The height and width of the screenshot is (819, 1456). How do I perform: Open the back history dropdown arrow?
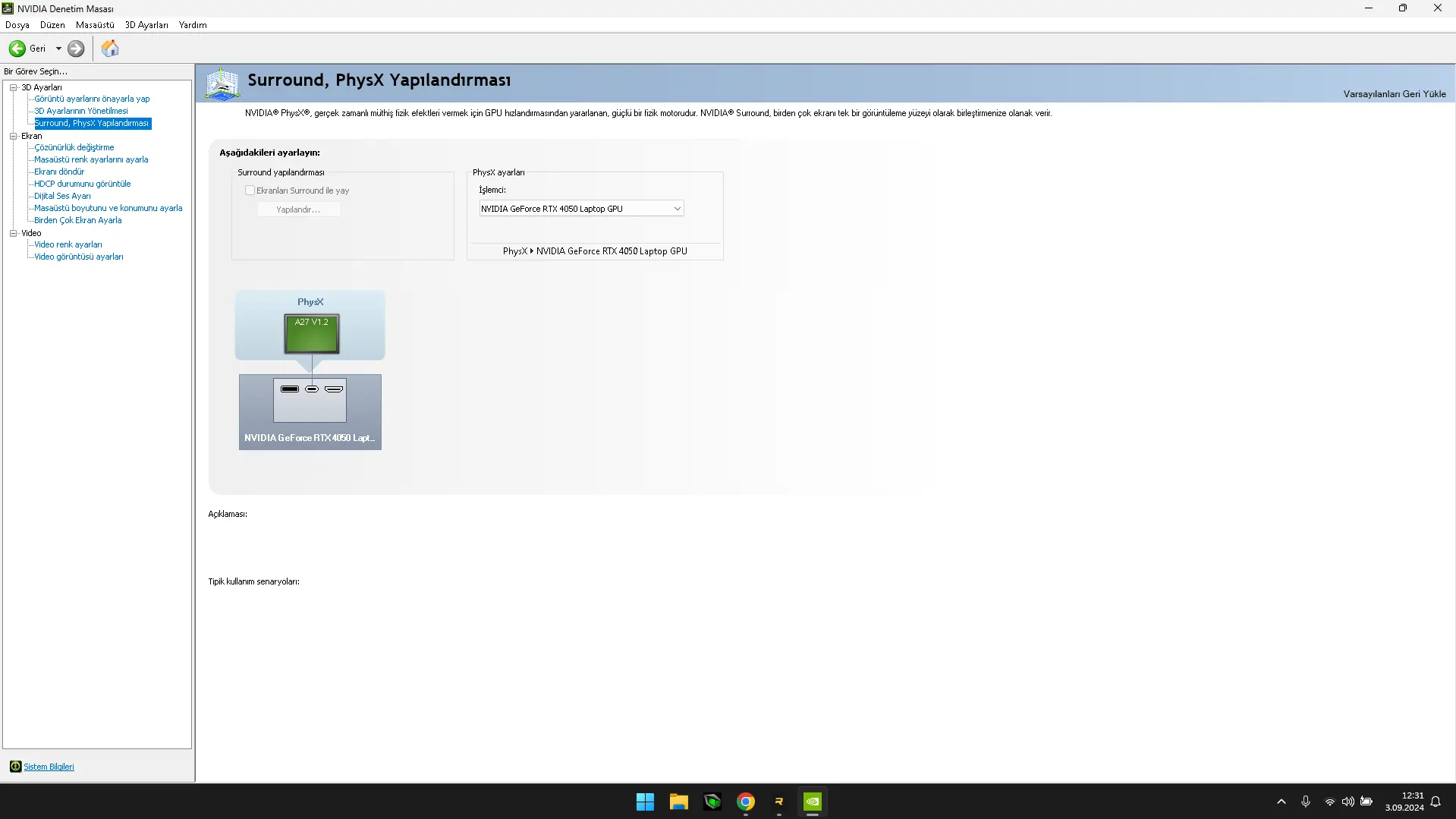(x=58, y=49)
